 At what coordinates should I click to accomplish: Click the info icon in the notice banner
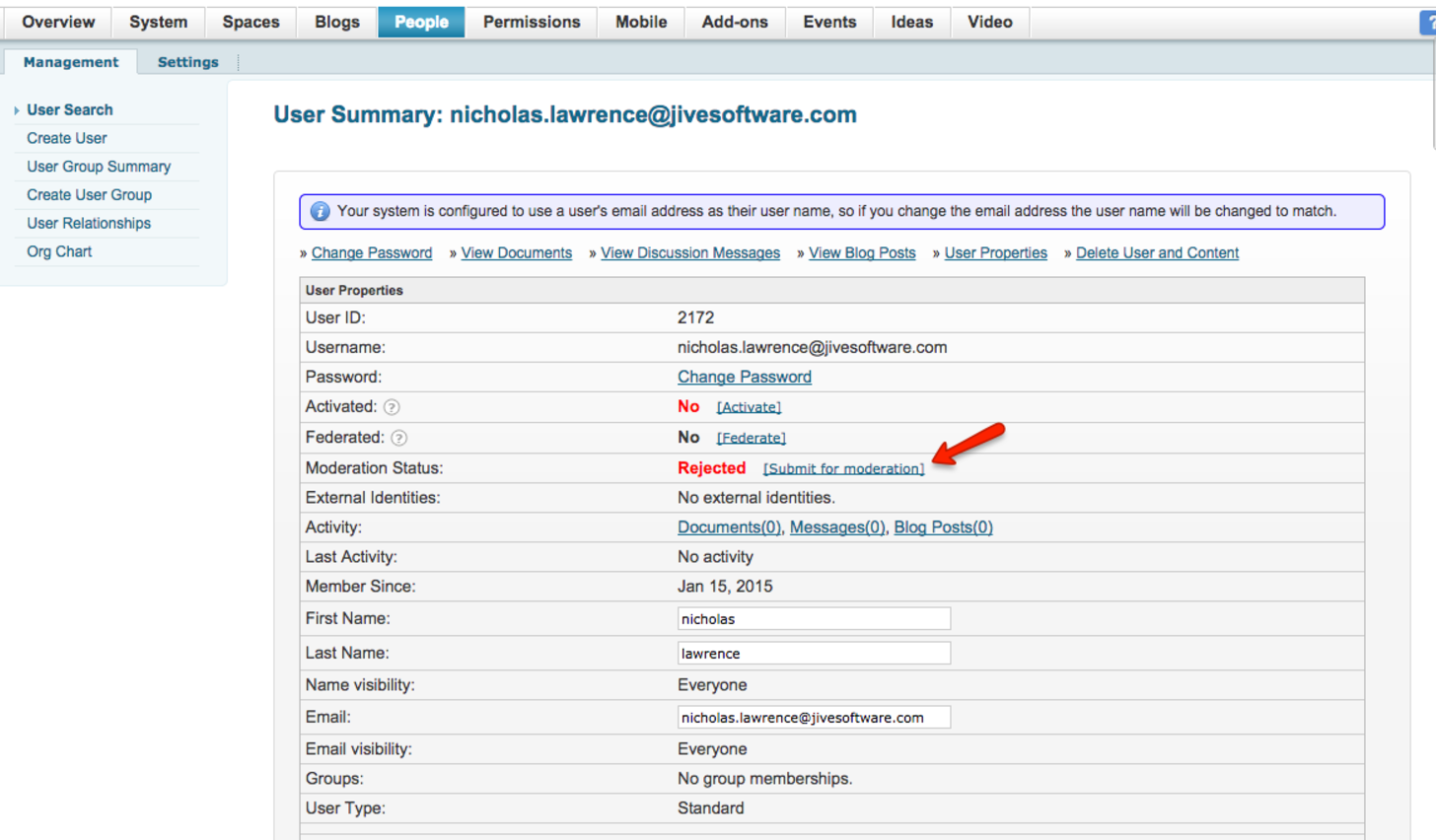[320, 212]
